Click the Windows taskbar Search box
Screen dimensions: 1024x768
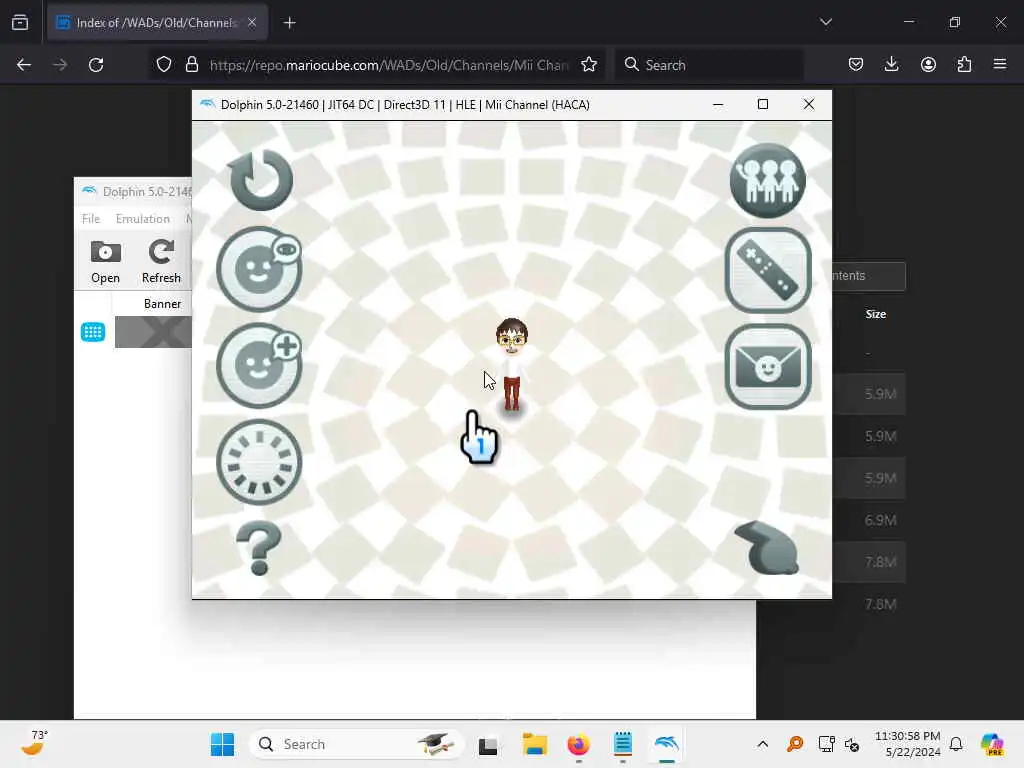pyautogui.click(x=357, y=744)
